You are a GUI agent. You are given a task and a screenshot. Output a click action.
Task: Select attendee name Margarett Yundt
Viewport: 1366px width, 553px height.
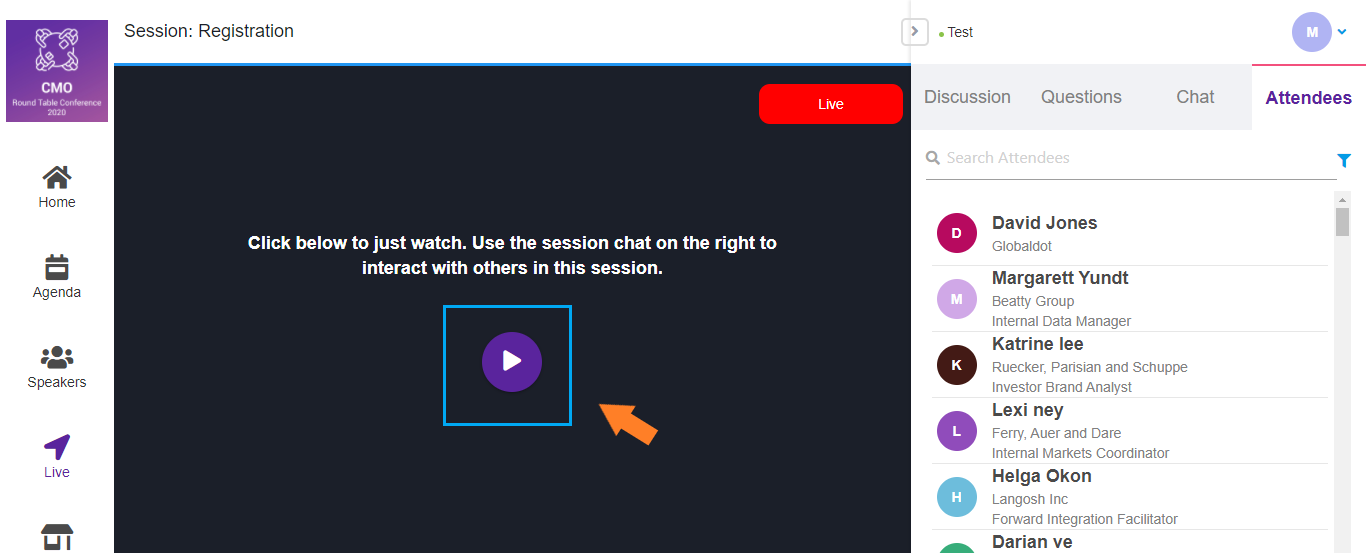pos(1060,278)
